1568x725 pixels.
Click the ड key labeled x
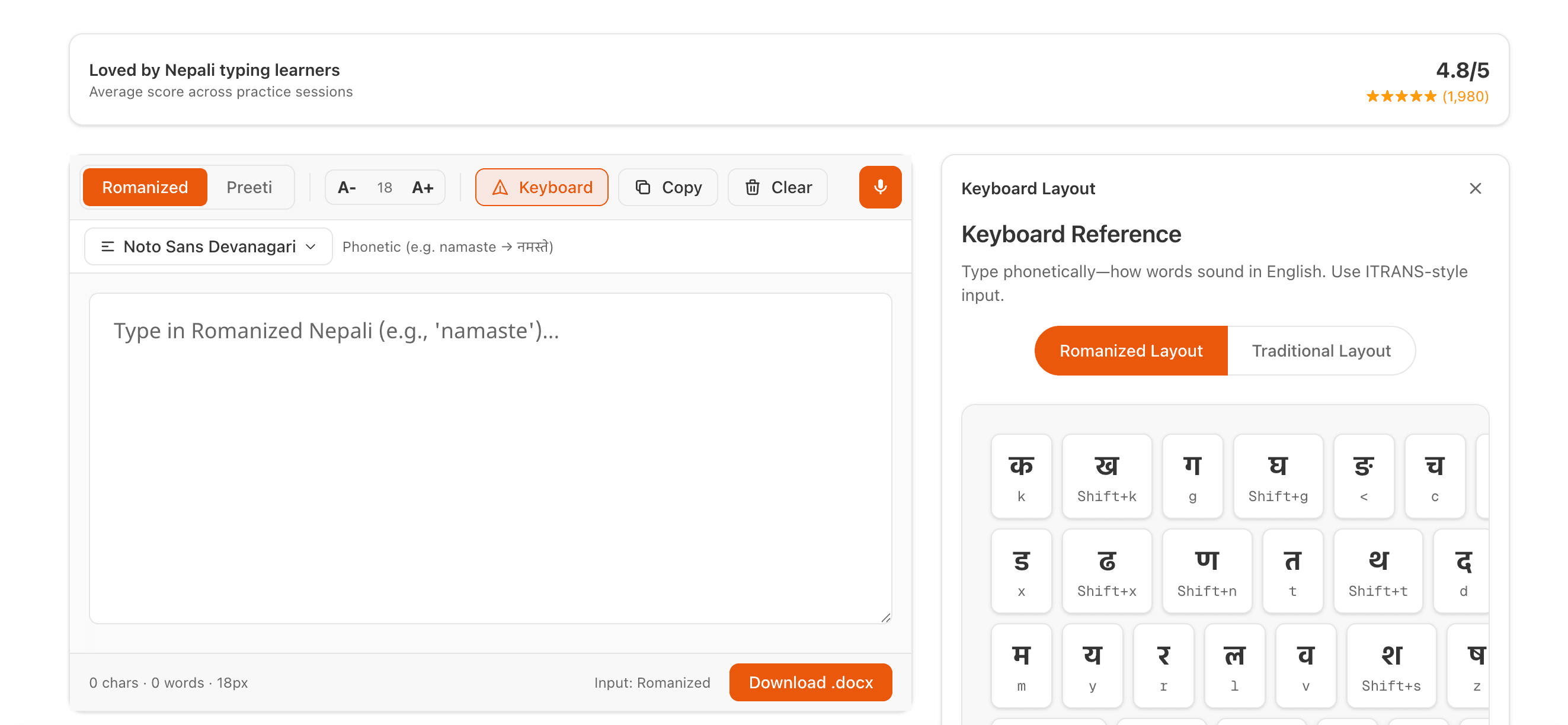tap(1021, 571)
